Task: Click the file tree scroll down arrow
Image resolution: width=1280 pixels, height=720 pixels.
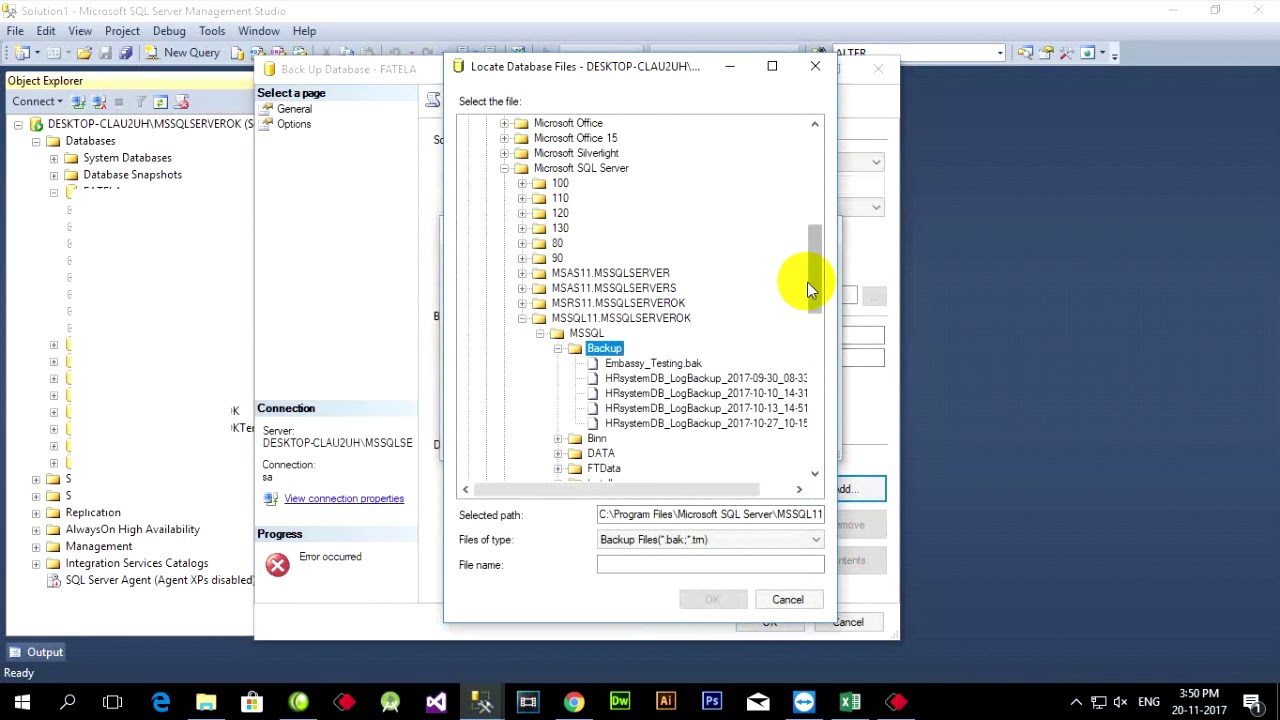Action: [x=815, y=474]
